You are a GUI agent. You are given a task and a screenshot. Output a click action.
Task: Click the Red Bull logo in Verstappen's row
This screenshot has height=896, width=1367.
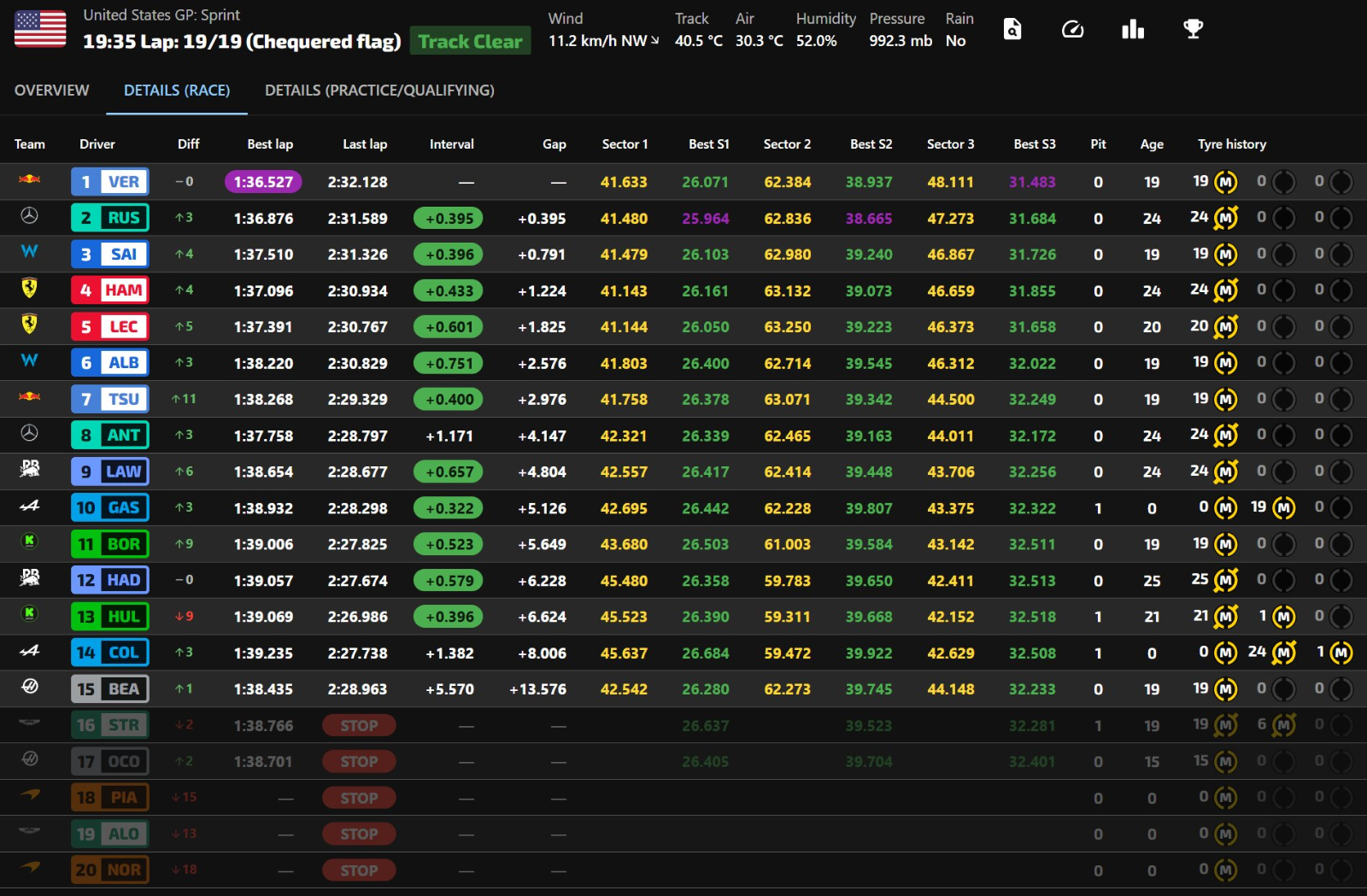(29, 180)
